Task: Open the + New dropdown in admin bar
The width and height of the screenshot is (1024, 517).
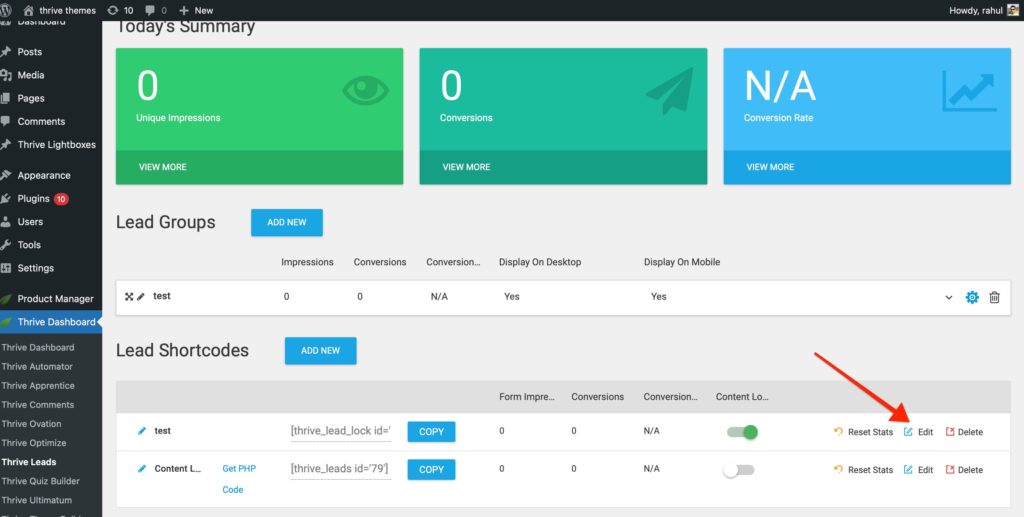Action: click(x=196, y=10)
